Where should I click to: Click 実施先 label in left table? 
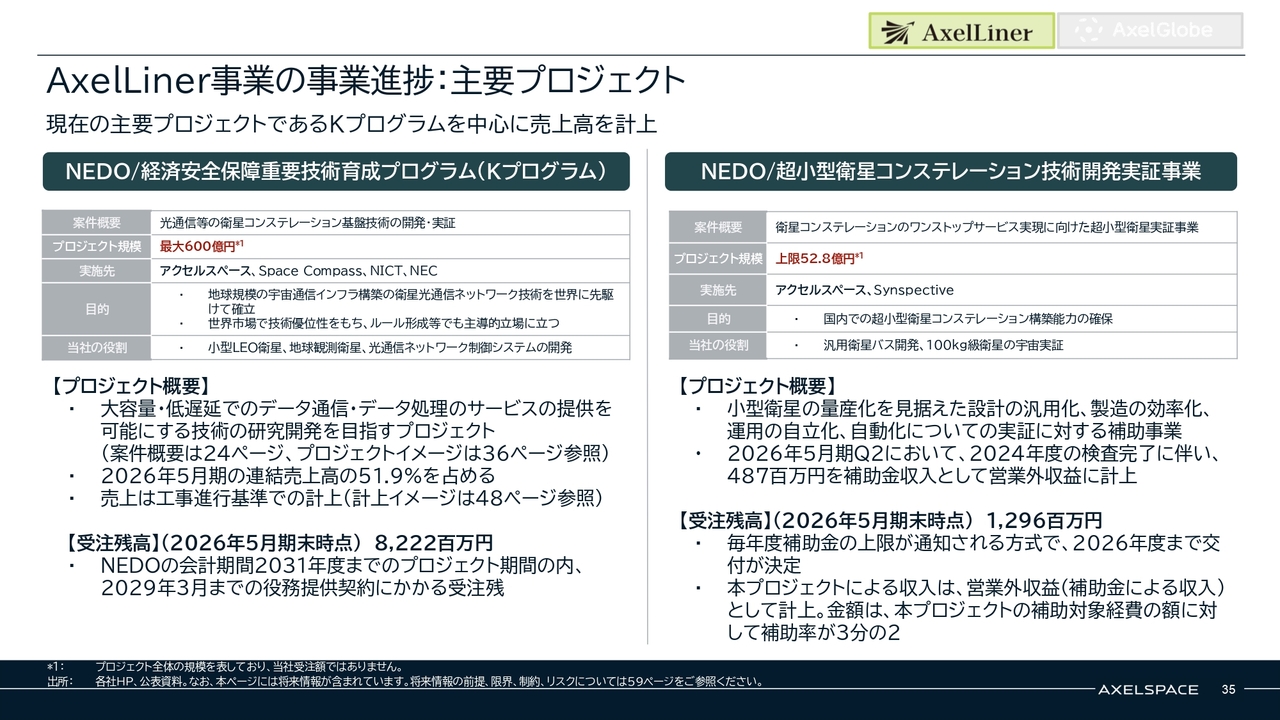point(97,271)
